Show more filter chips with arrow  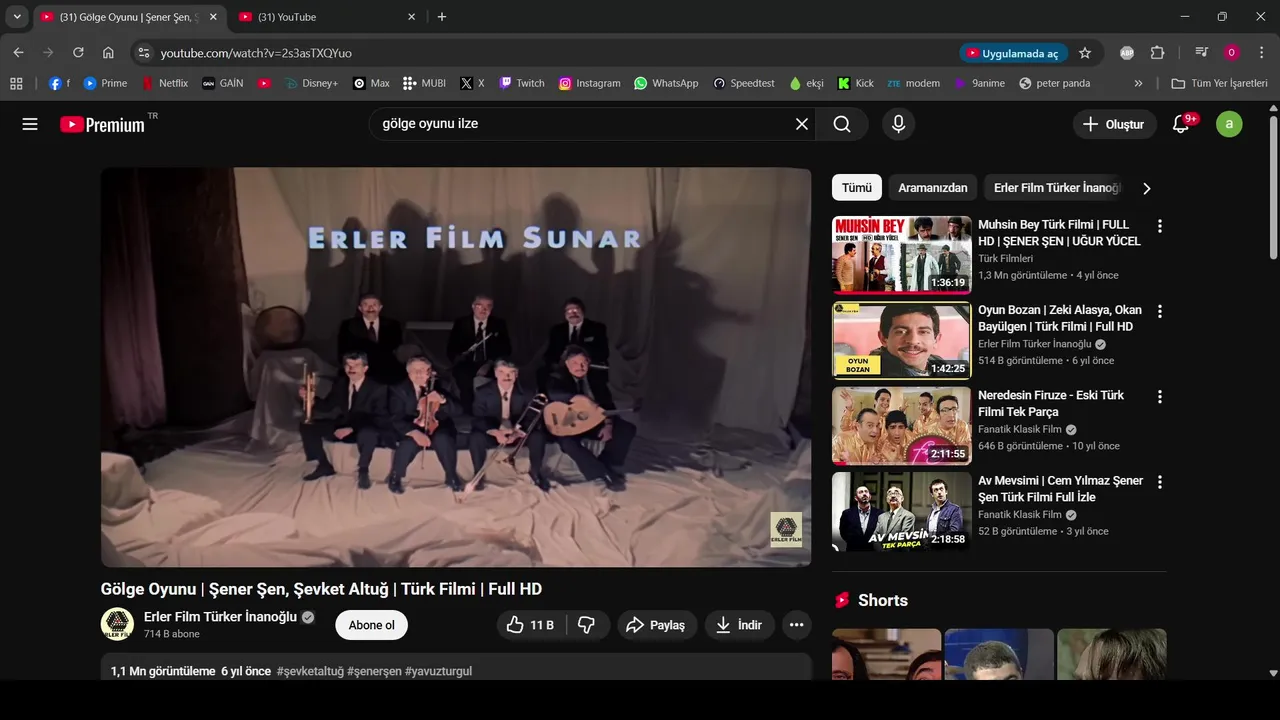1147,188
